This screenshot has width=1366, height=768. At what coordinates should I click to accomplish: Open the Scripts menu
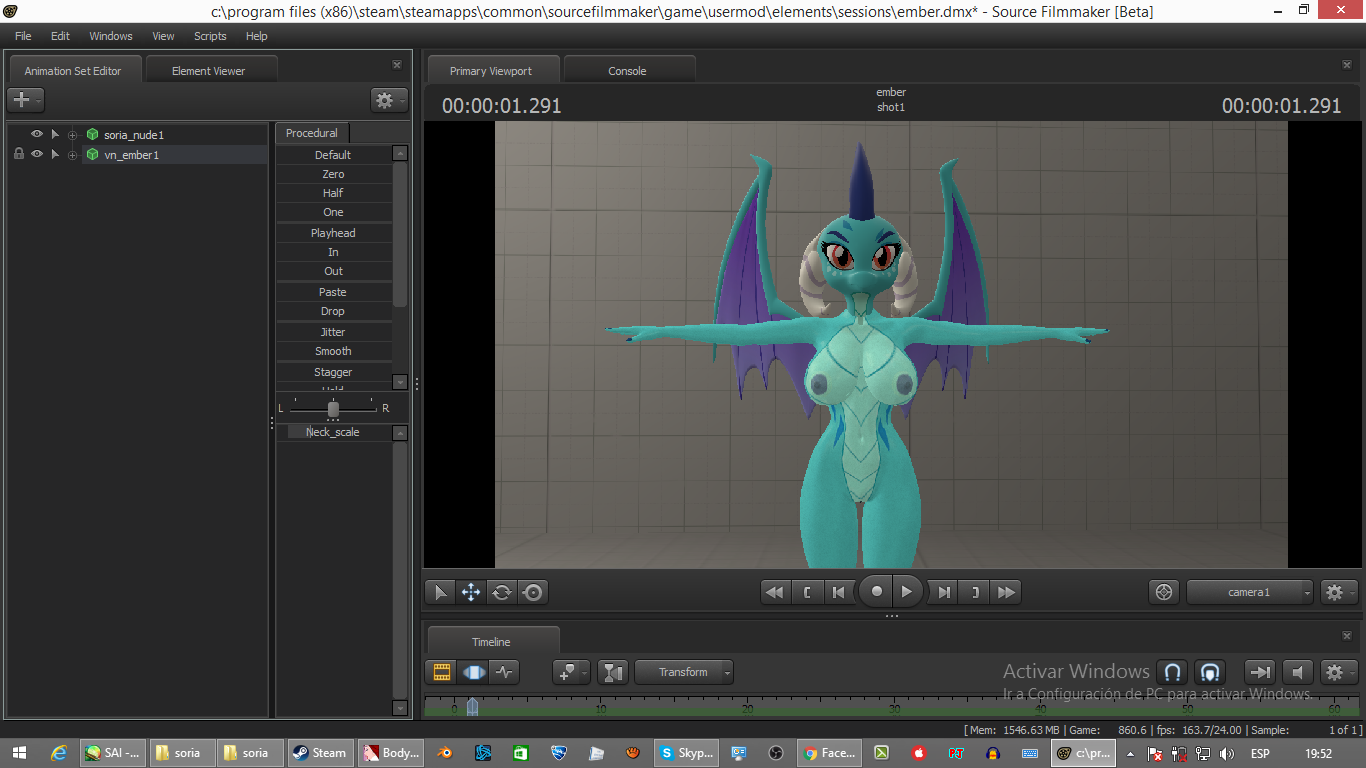(210, 36)
